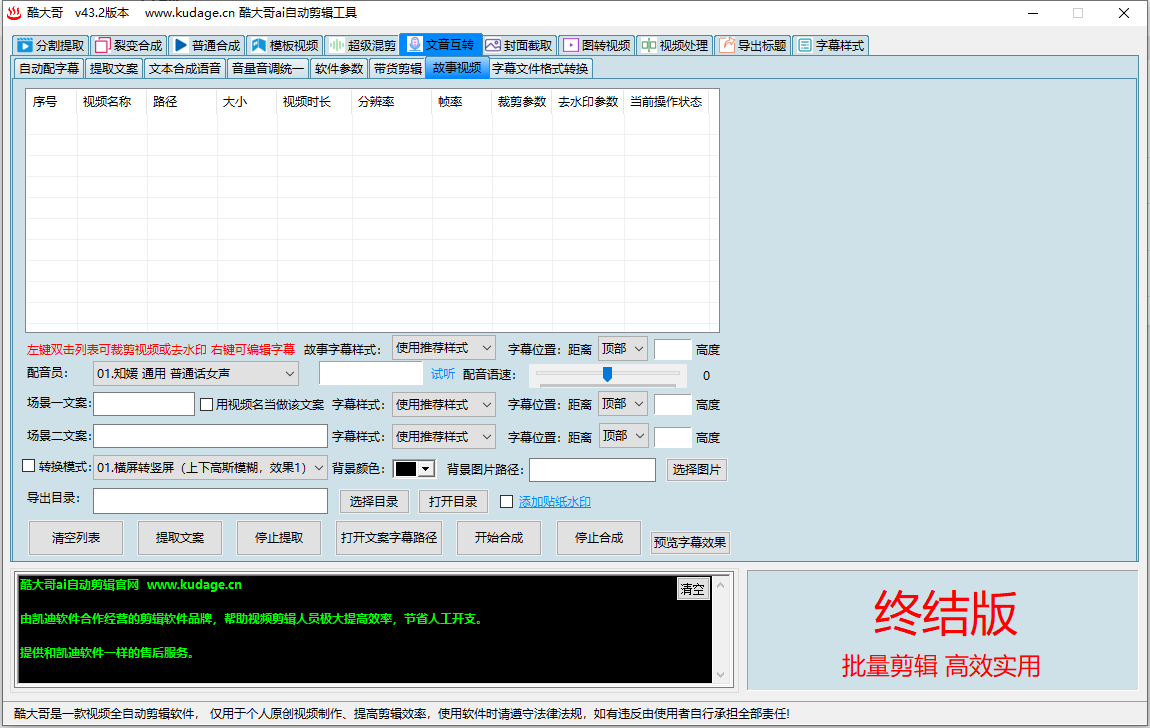Open 场景二 字幕样式 dropdown
Viewport: 1150px width, 728px height.
click(444, 436)
